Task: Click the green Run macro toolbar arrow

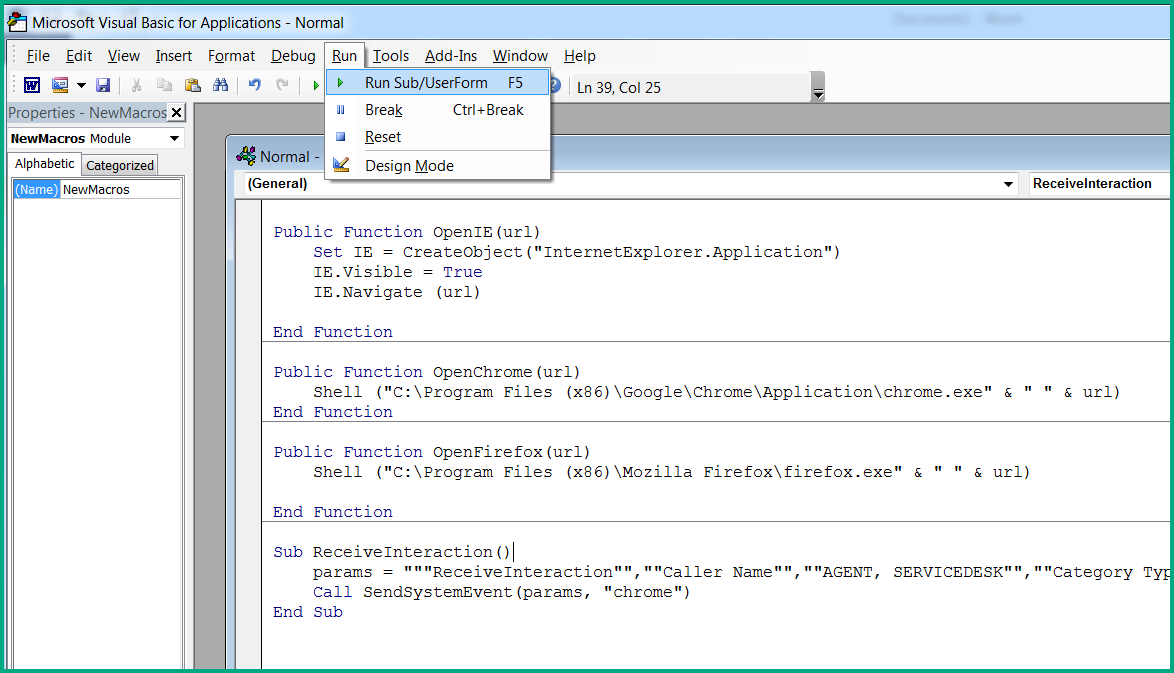Action: (315, 86)
